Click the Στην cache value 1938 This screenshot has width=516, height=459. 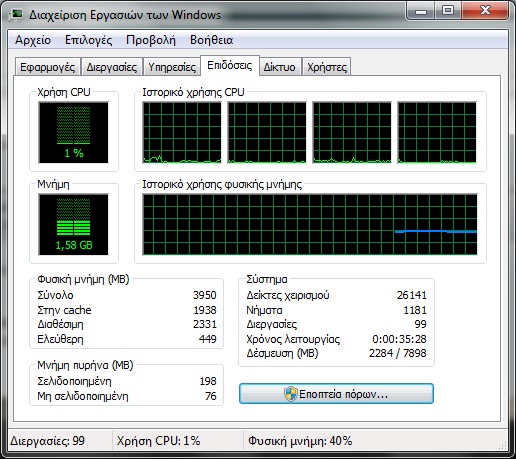205,310
